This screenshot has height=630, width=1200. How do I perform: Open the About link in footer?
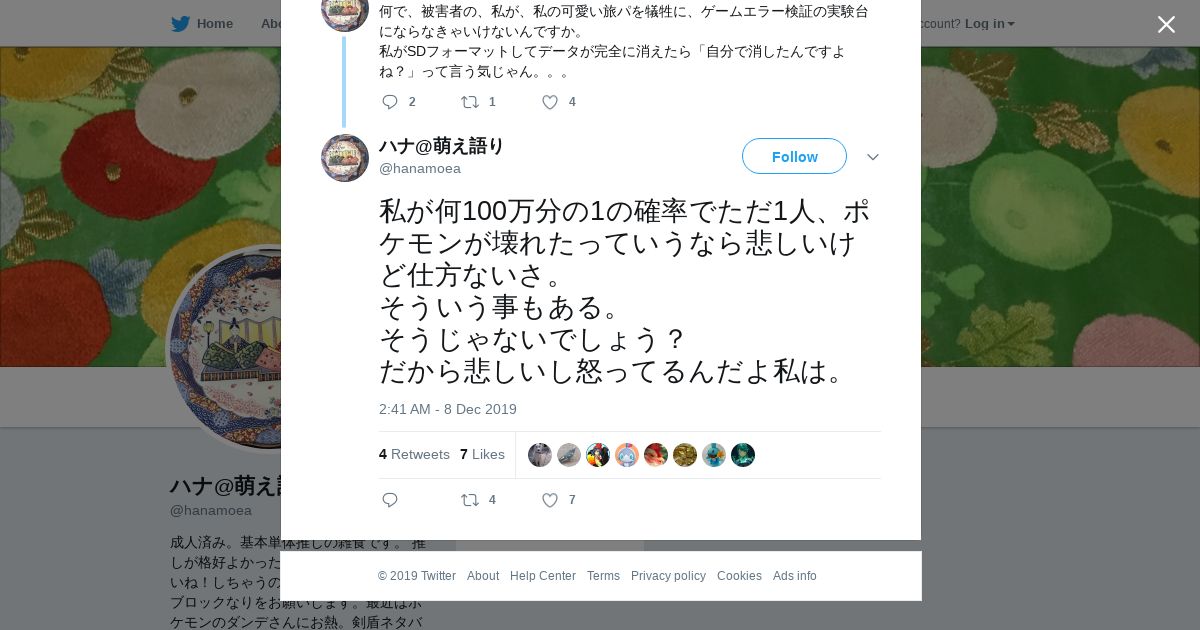point(483,576)
